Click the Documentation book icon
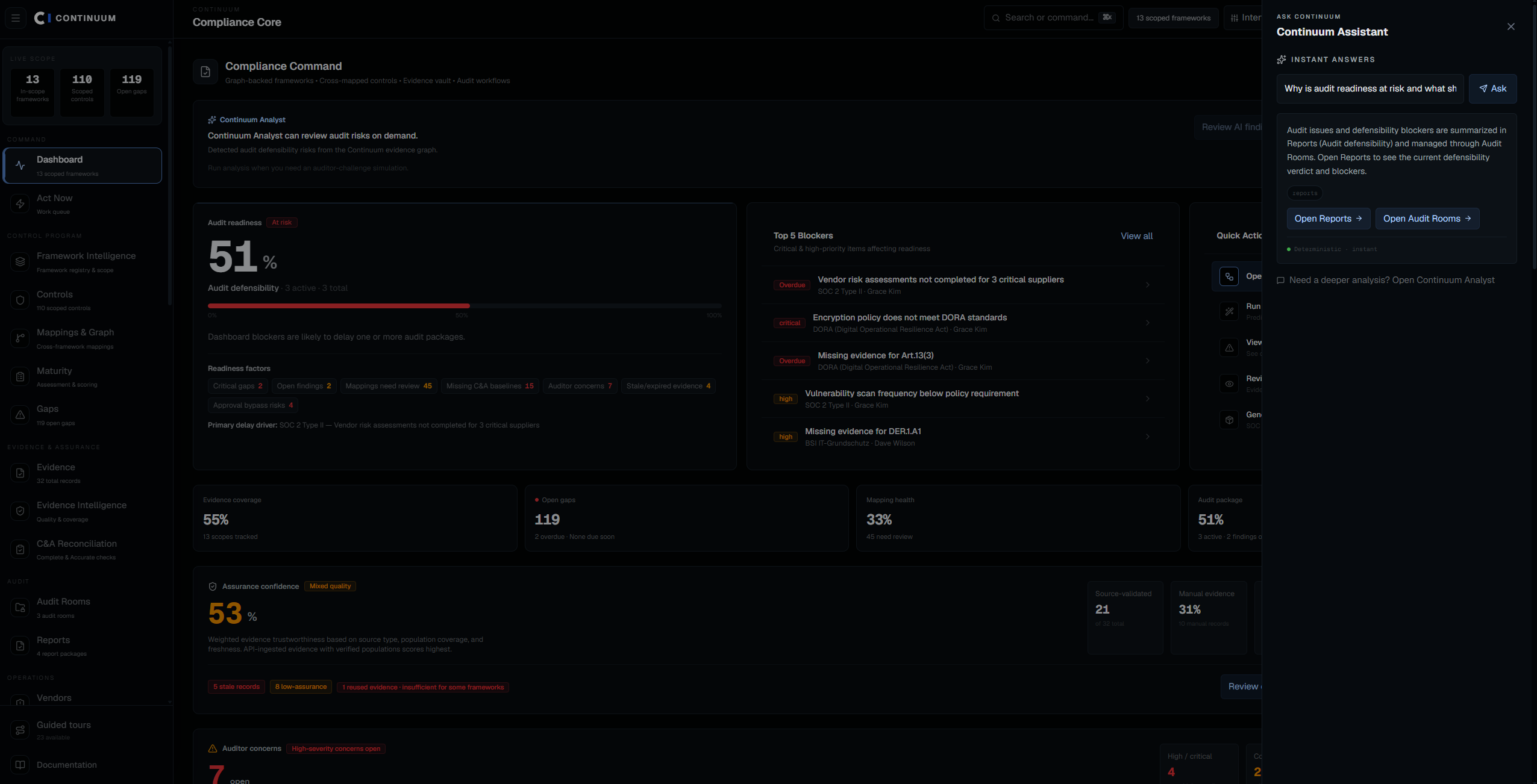 (x=20, y=765)
